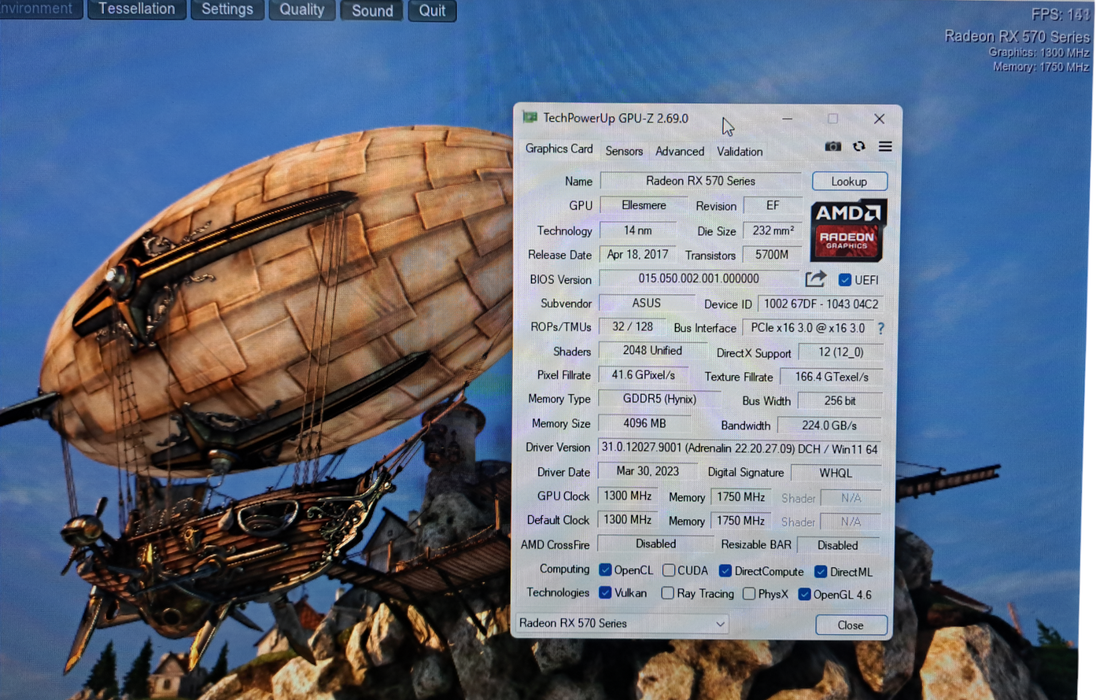The image size is (1096, 700).
Task: Enable the CUDA checkbox
Action: click(668, 571)
